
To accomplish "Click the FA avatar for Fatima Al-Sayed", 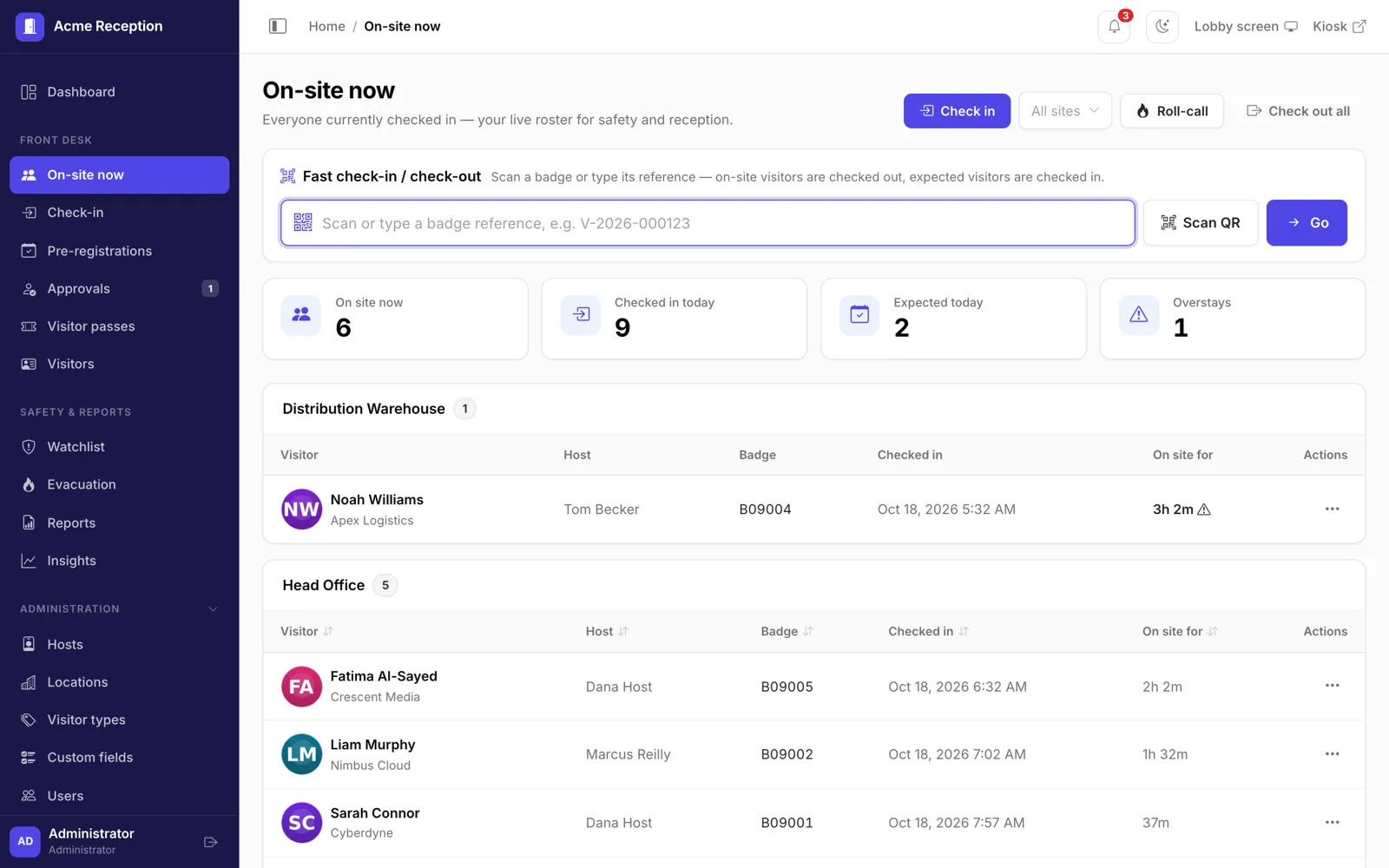I will pos(301,687).
